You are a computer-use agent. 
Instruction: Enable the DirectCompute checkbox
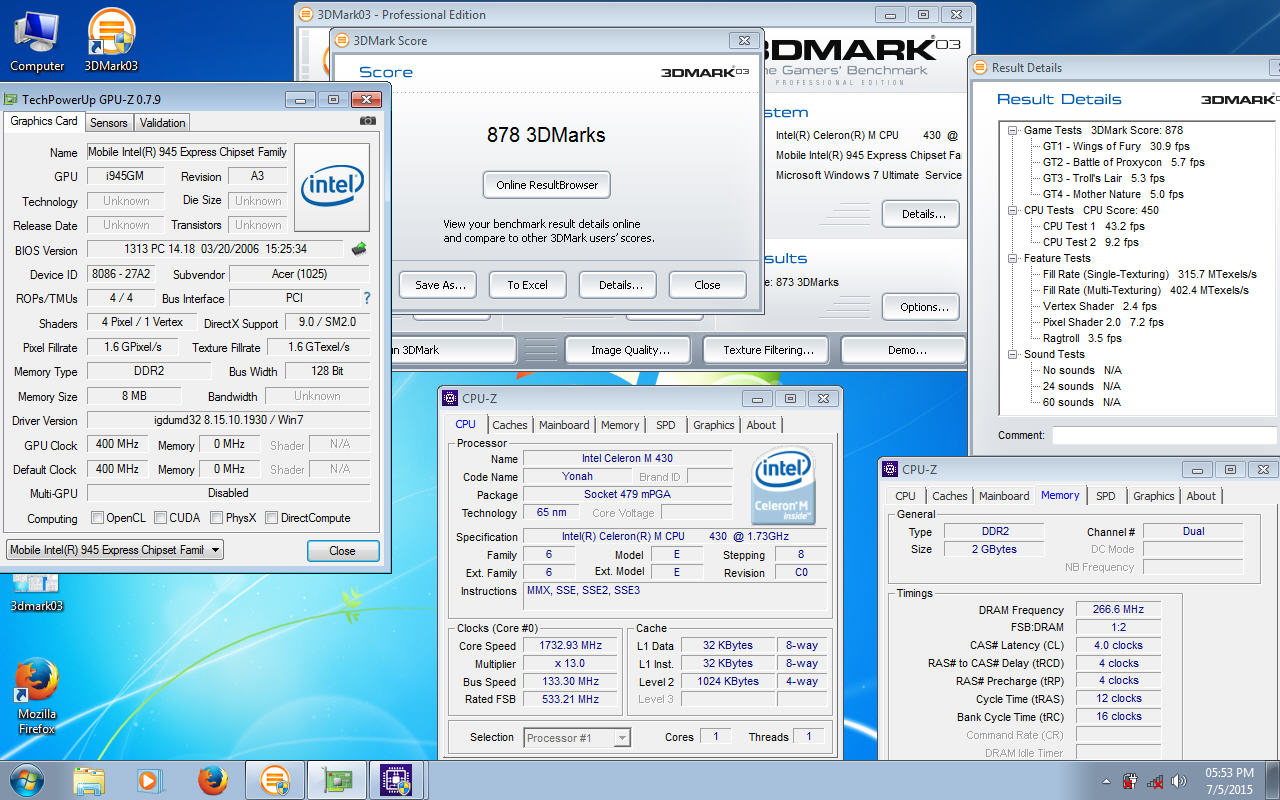click(271, 518)
